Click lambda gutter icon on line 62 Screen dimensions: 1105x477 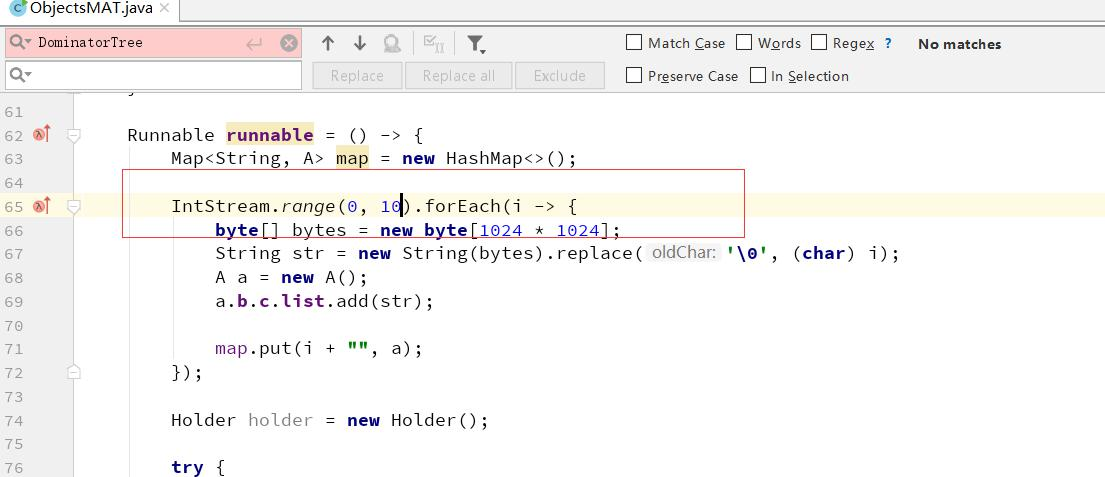[x=42, y=134]
